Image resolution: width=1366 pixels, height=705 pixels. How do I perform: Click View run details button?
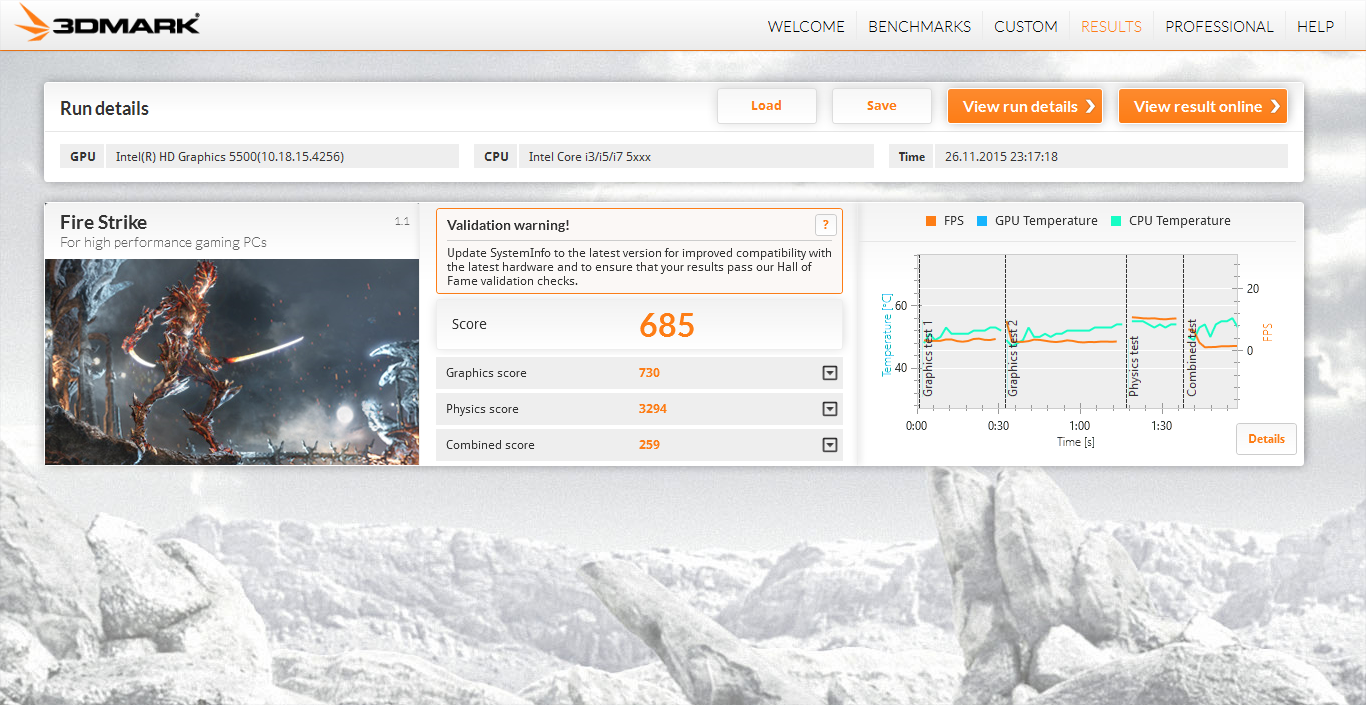click(1024, 107)
